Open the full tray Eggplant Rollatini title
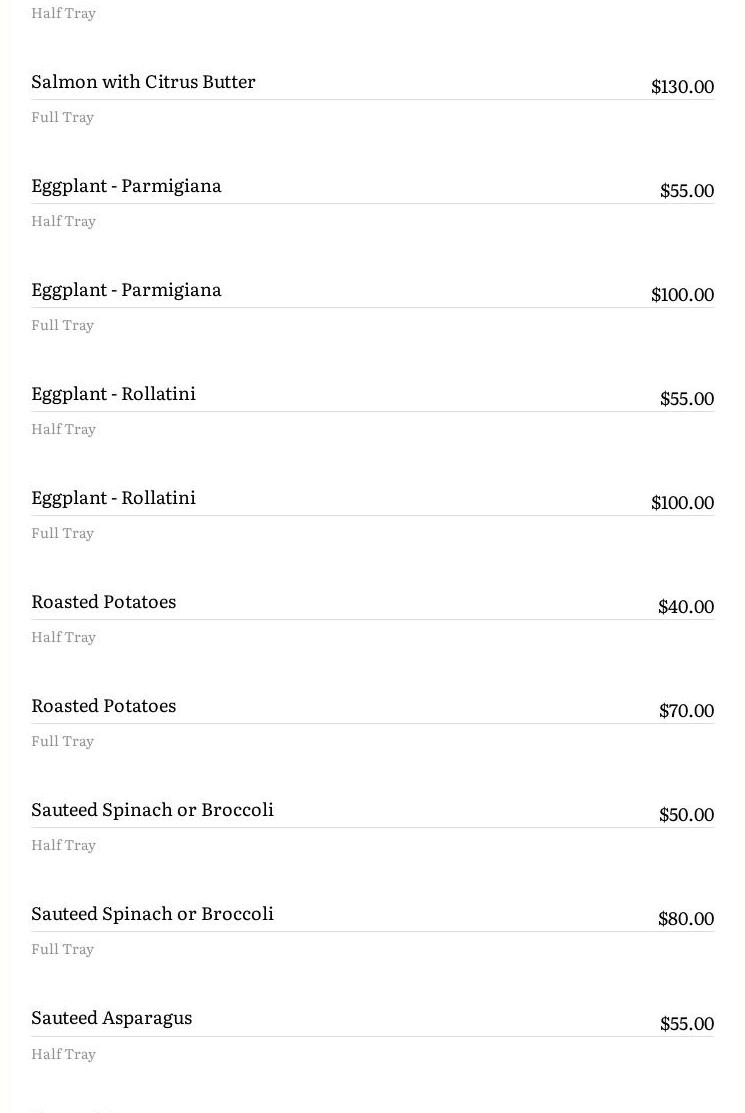The height and width of the screenshot is (1113, 745). pyautogui.click(x=113, y=498)
